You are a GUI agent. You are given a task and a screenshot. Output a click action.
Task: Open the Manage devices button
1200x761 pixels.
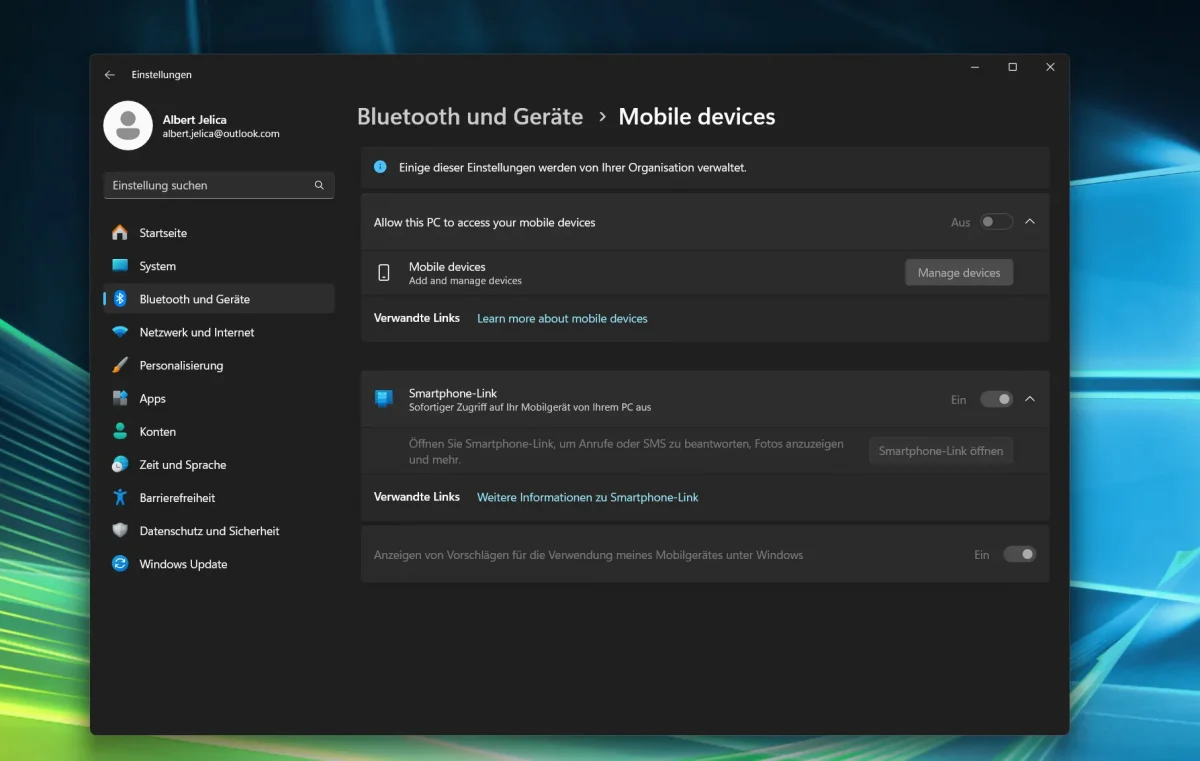coord(958,271)
